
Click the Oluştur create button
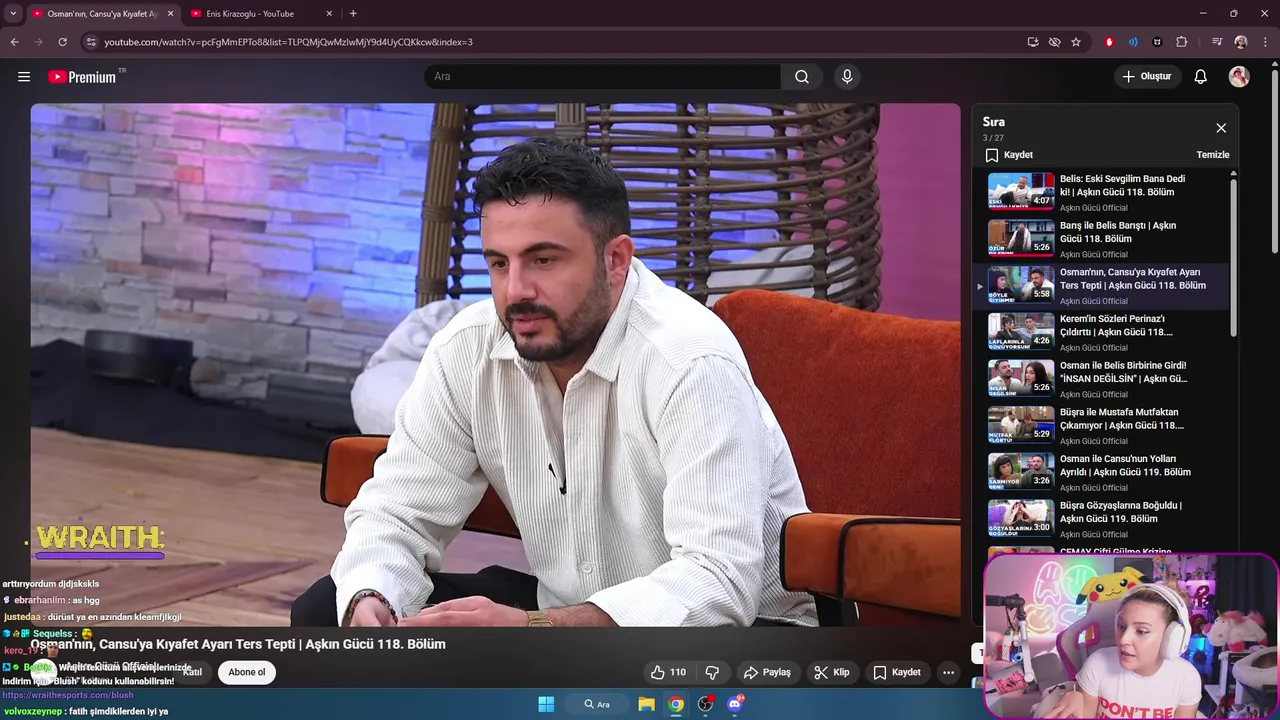[1148, 77]
